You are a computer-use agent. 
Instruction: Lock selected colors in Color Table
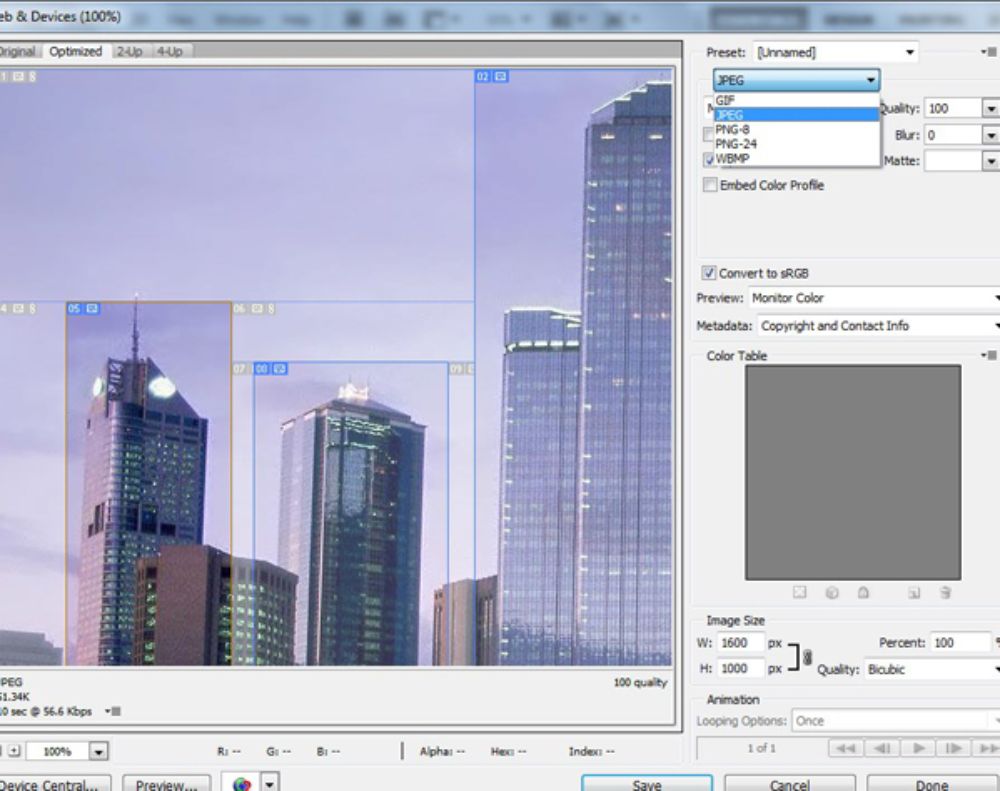coord(864,593)
